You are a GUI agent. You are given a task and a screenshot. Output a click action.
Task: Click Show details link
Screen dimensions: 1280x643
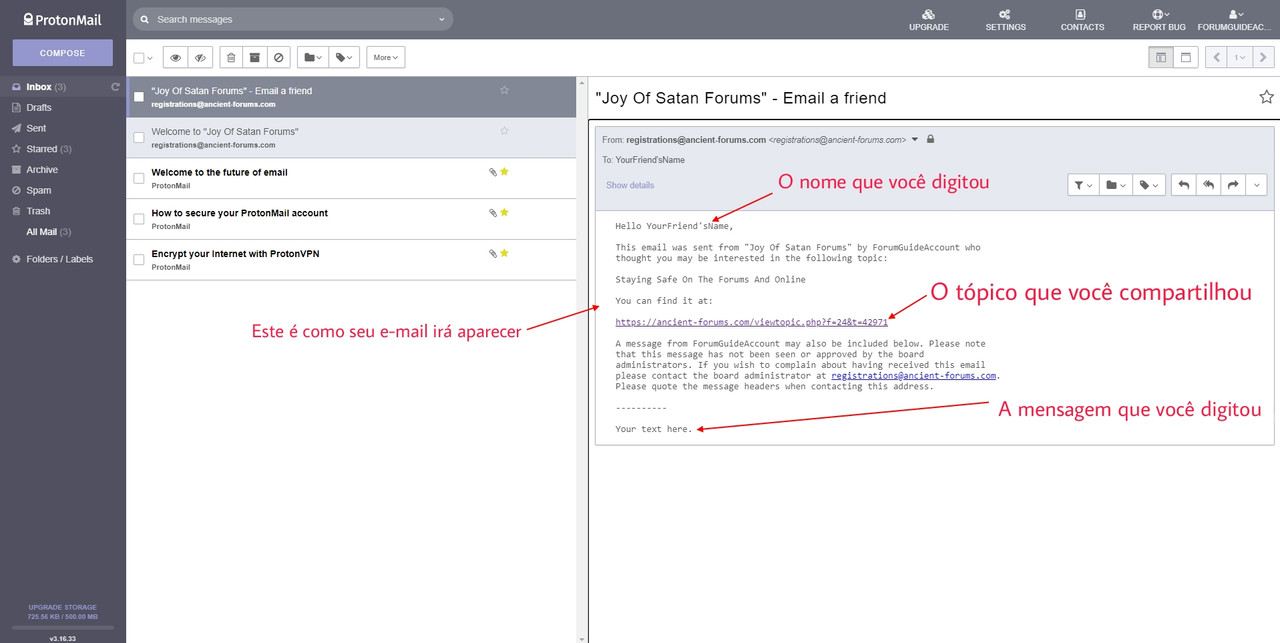tap(630, 185)
